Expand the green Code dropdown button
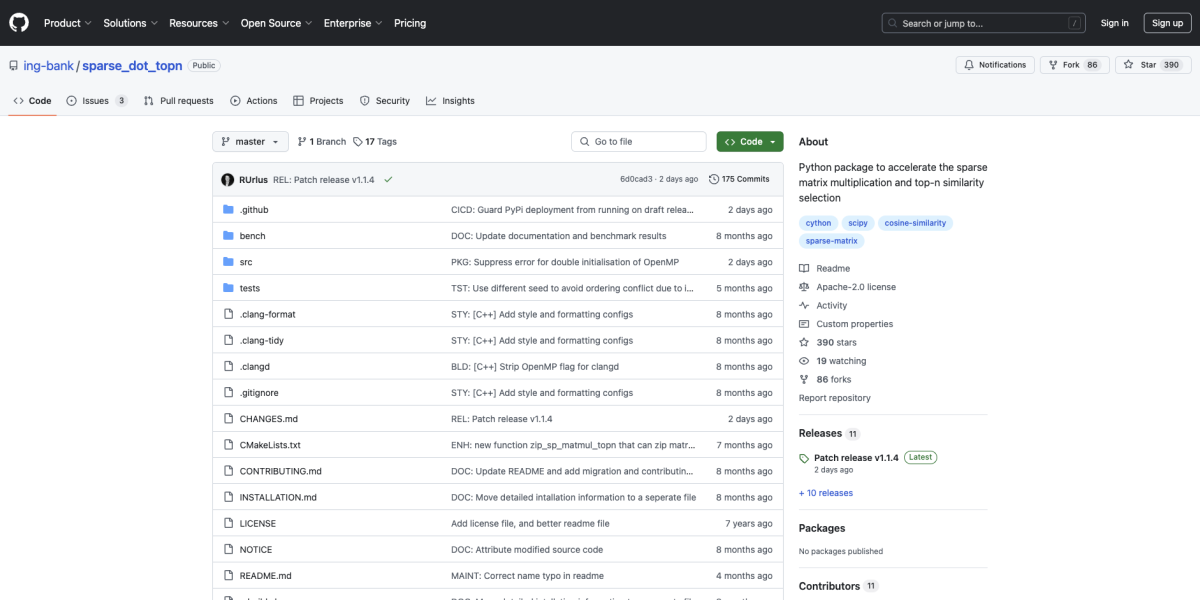This screenshot has height=600, width=1200. click(750, 142)
